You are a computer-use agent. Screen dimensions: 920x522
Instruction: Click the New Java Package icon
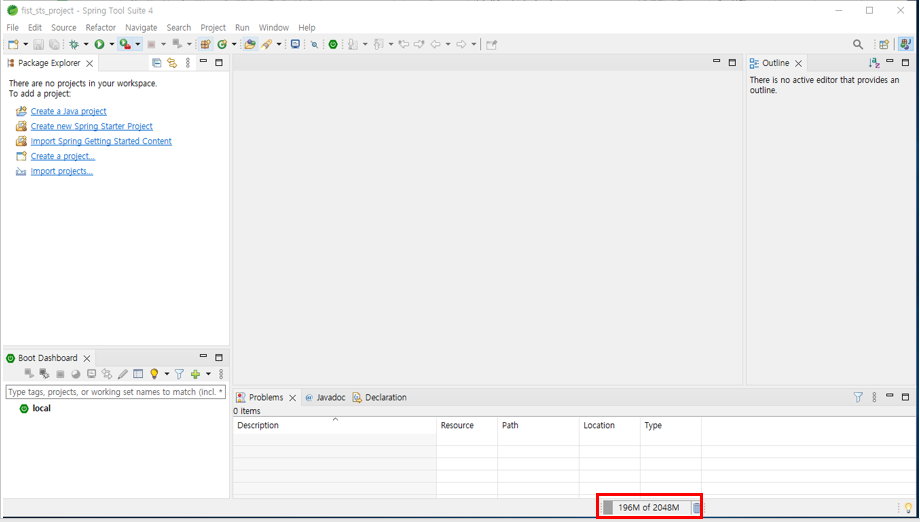pyautogui.click(x=205, y=44)
